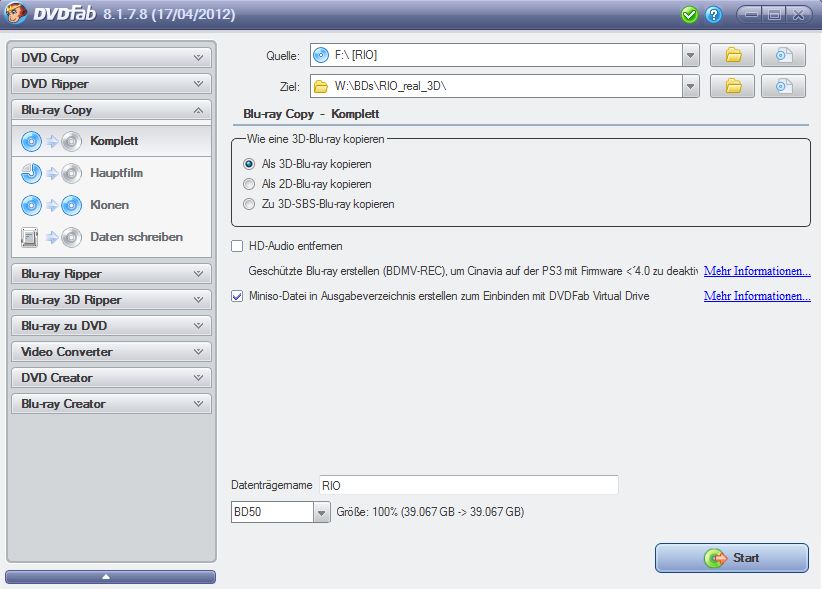Click the Klonen dual disc icon
This screenshot has height=589, width=822.
point(51,205)
